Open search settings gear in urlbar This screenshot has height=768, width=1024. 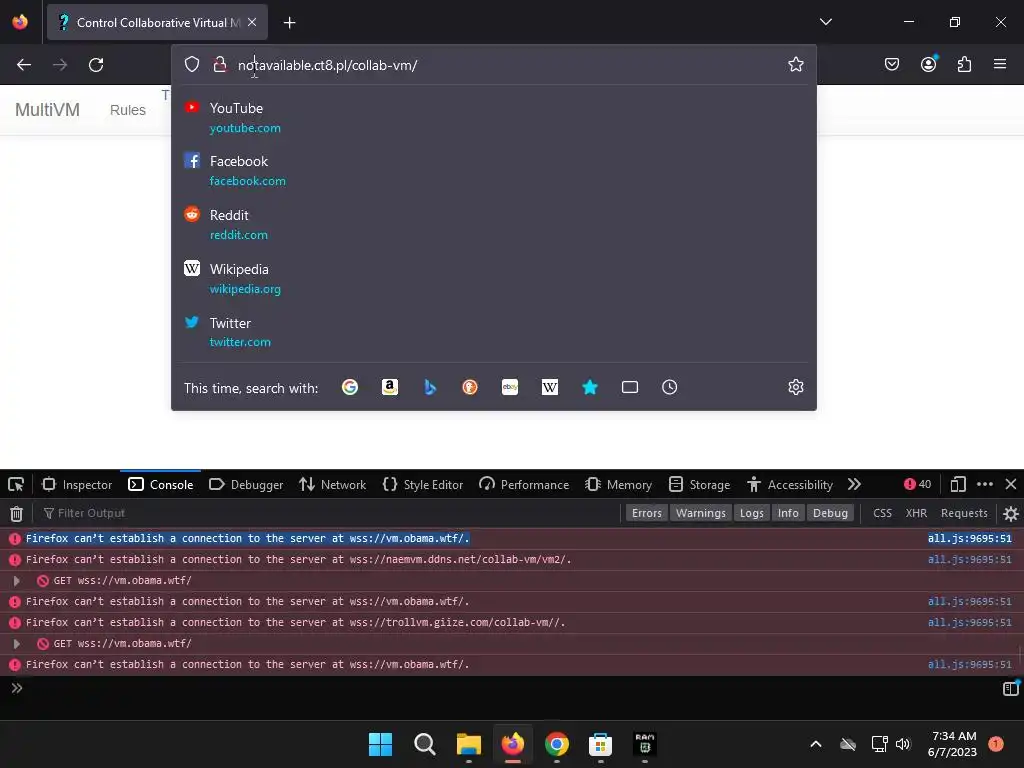795,387
